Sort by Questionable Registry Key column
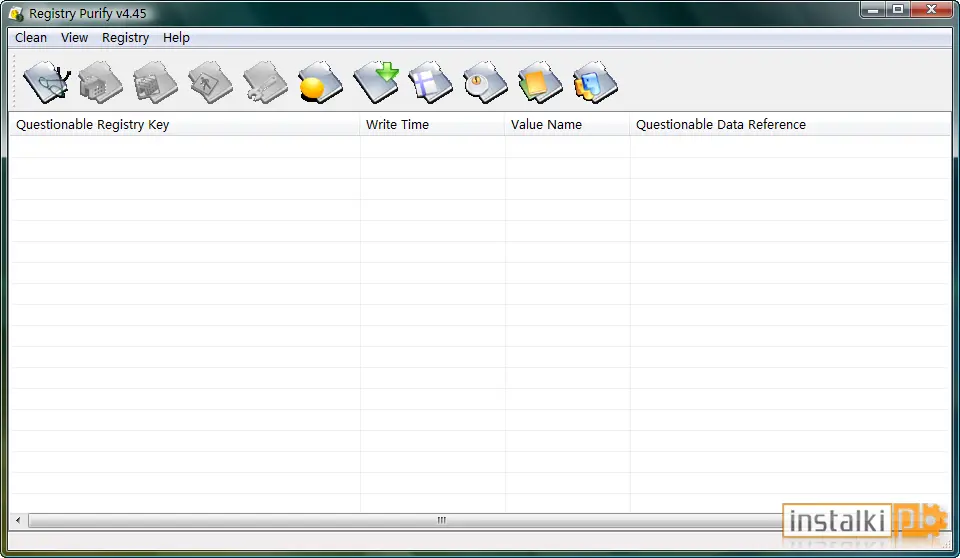 184,124
